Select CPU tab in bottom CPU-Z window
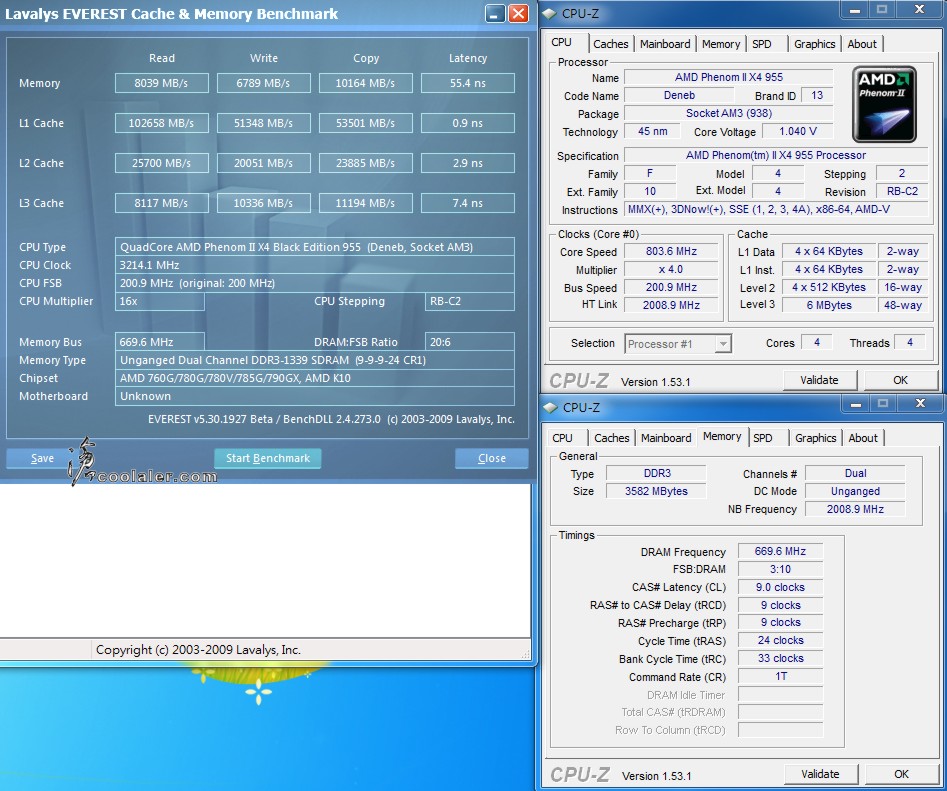 tap(562, 438)
